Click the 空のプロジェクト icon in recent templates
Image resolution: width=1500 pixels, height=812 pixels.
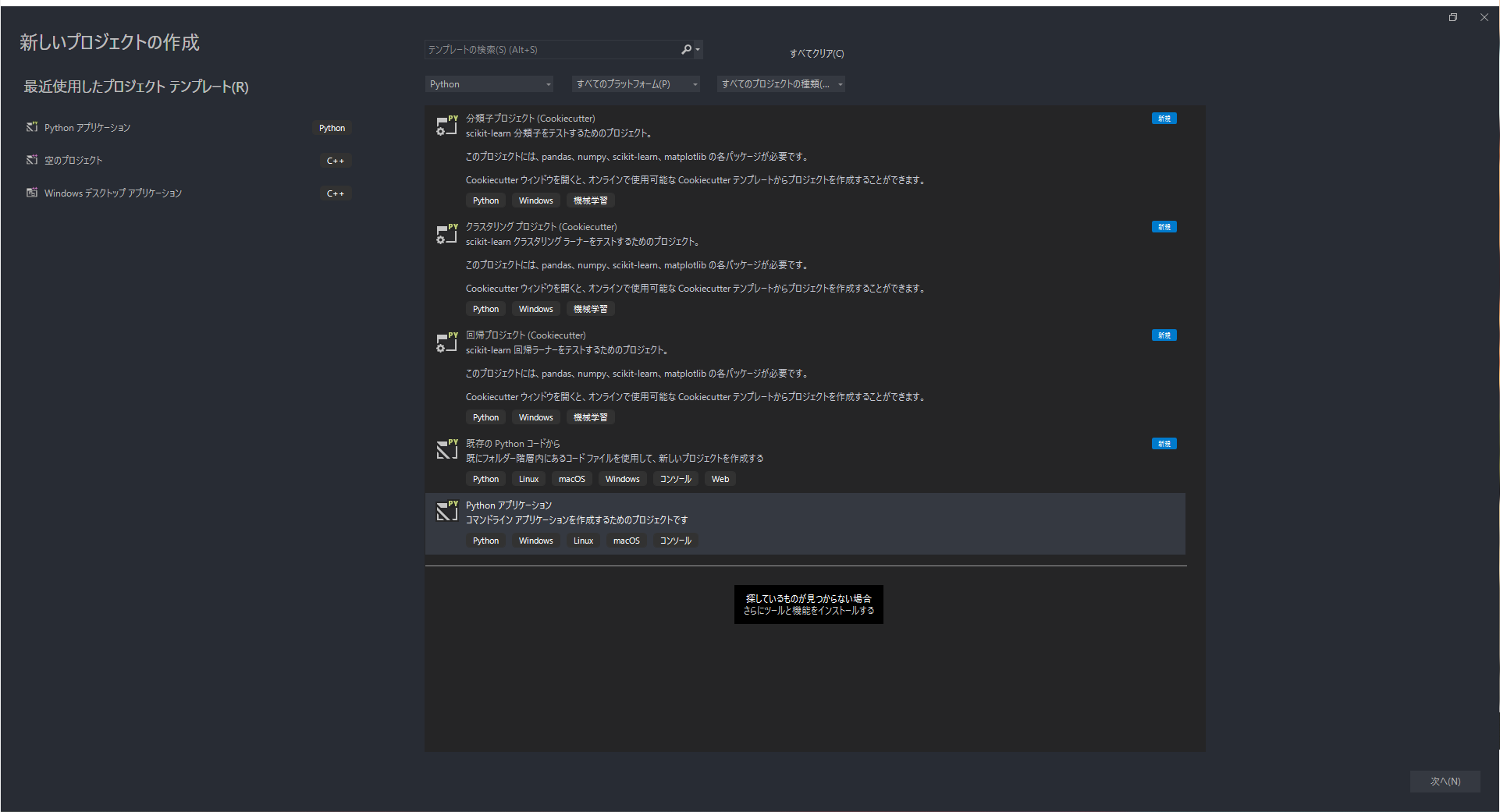pyautogui.click(x=32, y=159)
